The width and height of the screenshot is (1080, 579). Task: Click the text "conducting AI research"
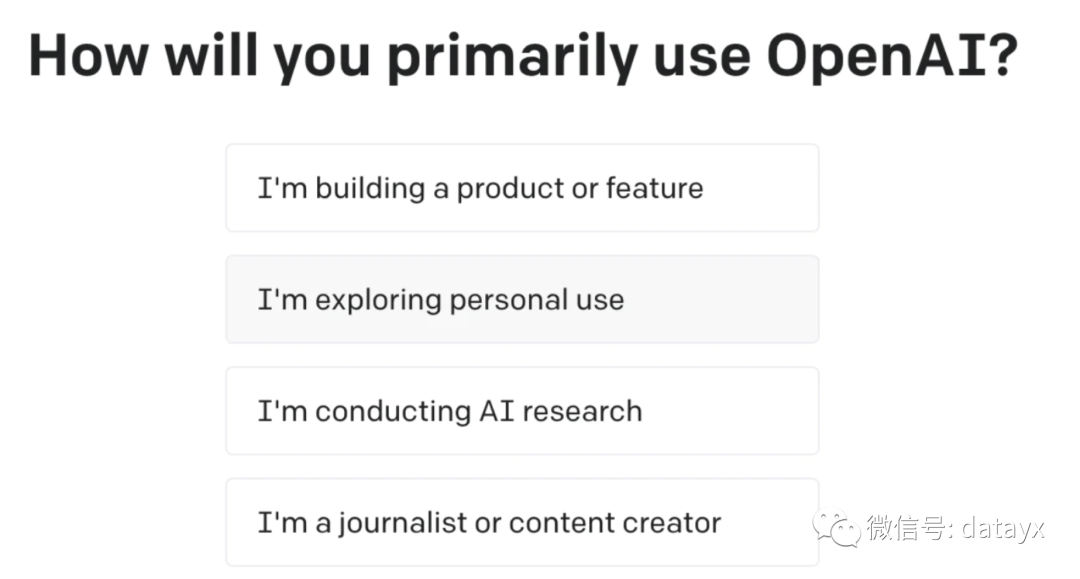pos(479,412)
